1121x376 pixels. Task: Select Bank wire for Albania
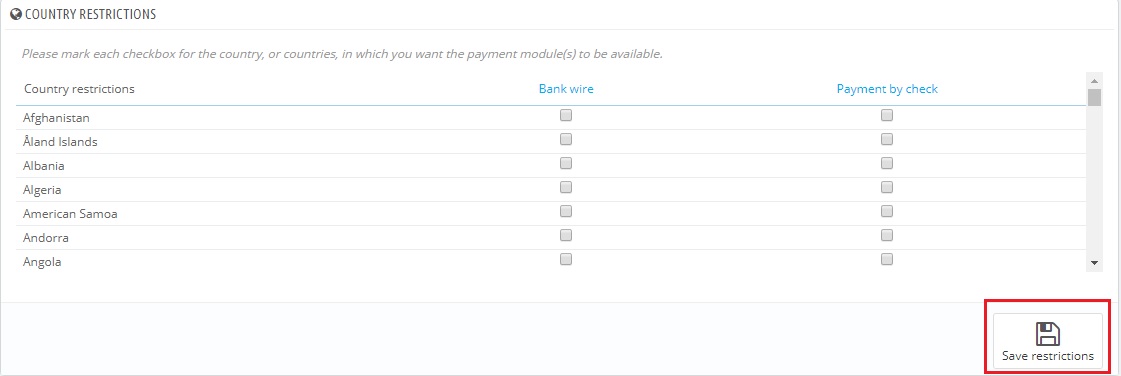point(566,163)
